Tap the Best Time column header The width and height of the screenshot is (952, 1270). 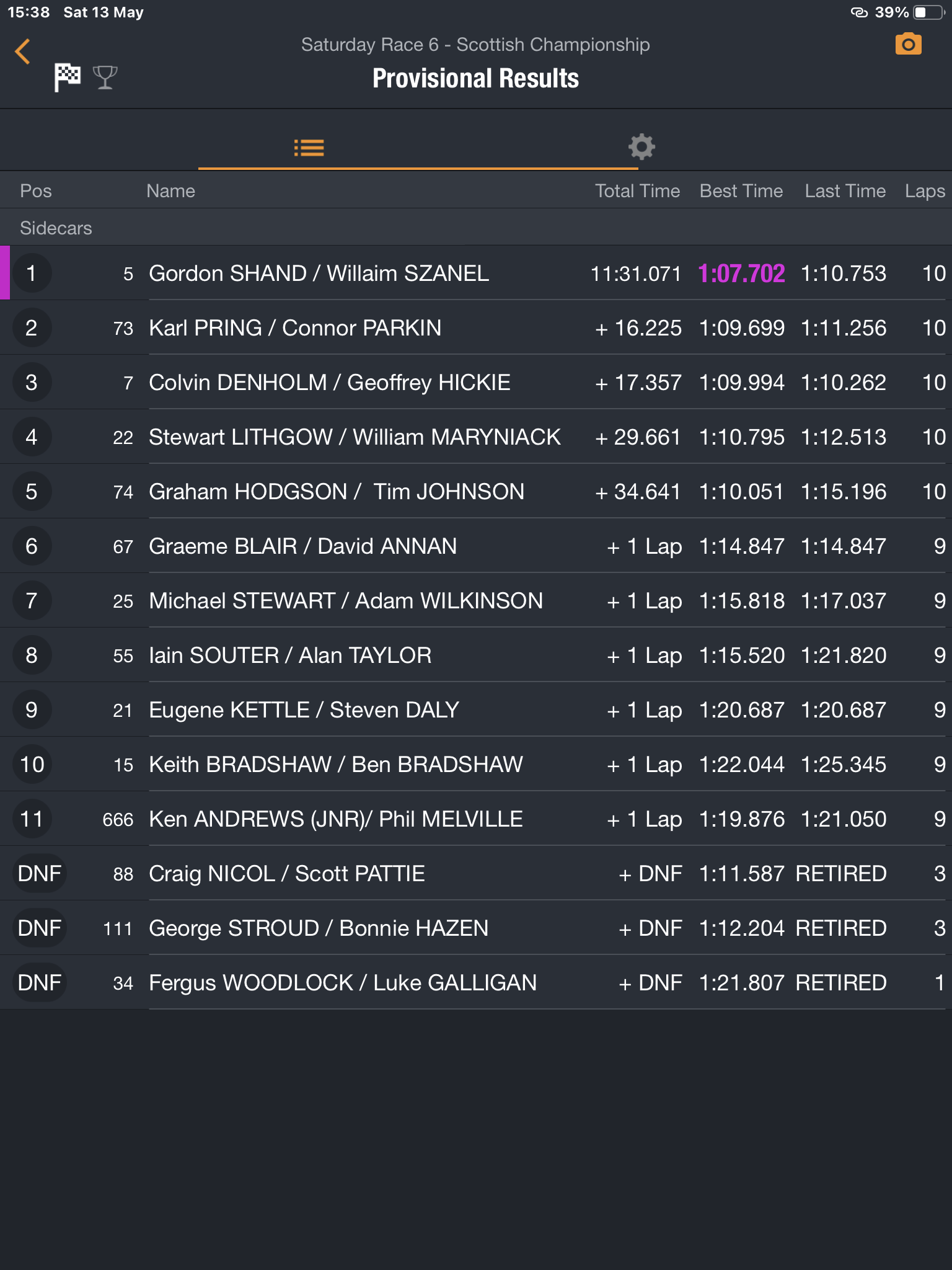(x=741, y=191)
